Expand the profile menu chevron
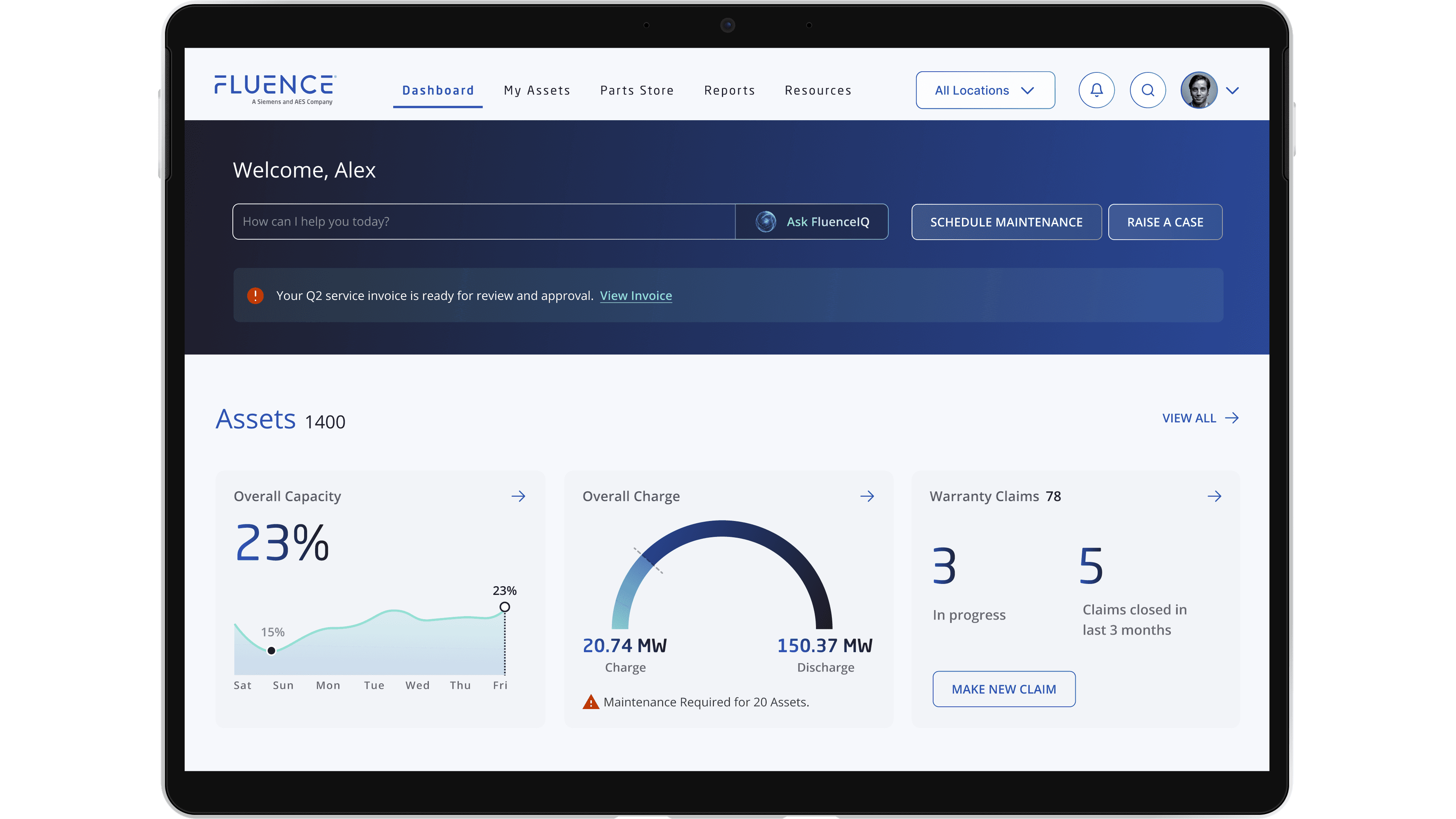 pos(1233,91)
